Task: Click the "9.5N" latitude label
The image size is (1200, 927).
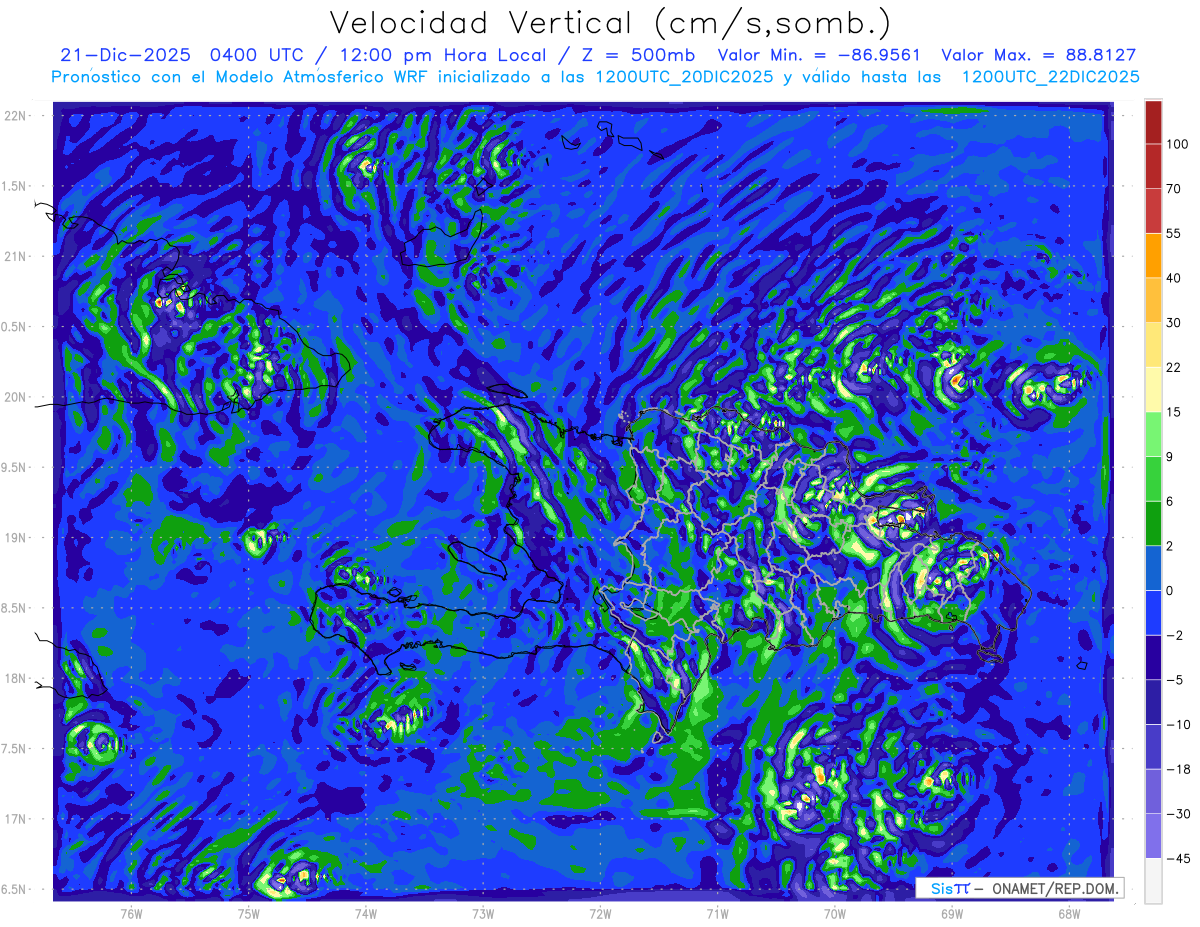Action: click(x=15, y=467)
